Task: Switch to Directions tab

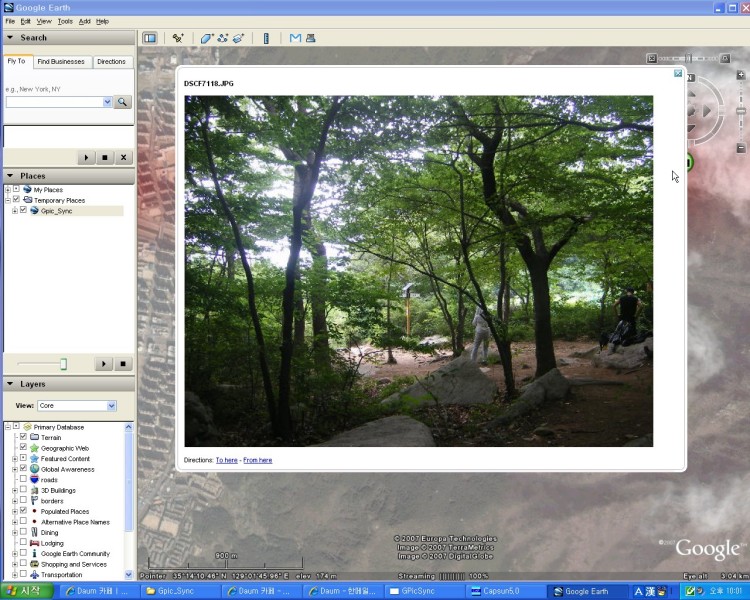Action: click(x=111, y=62)
